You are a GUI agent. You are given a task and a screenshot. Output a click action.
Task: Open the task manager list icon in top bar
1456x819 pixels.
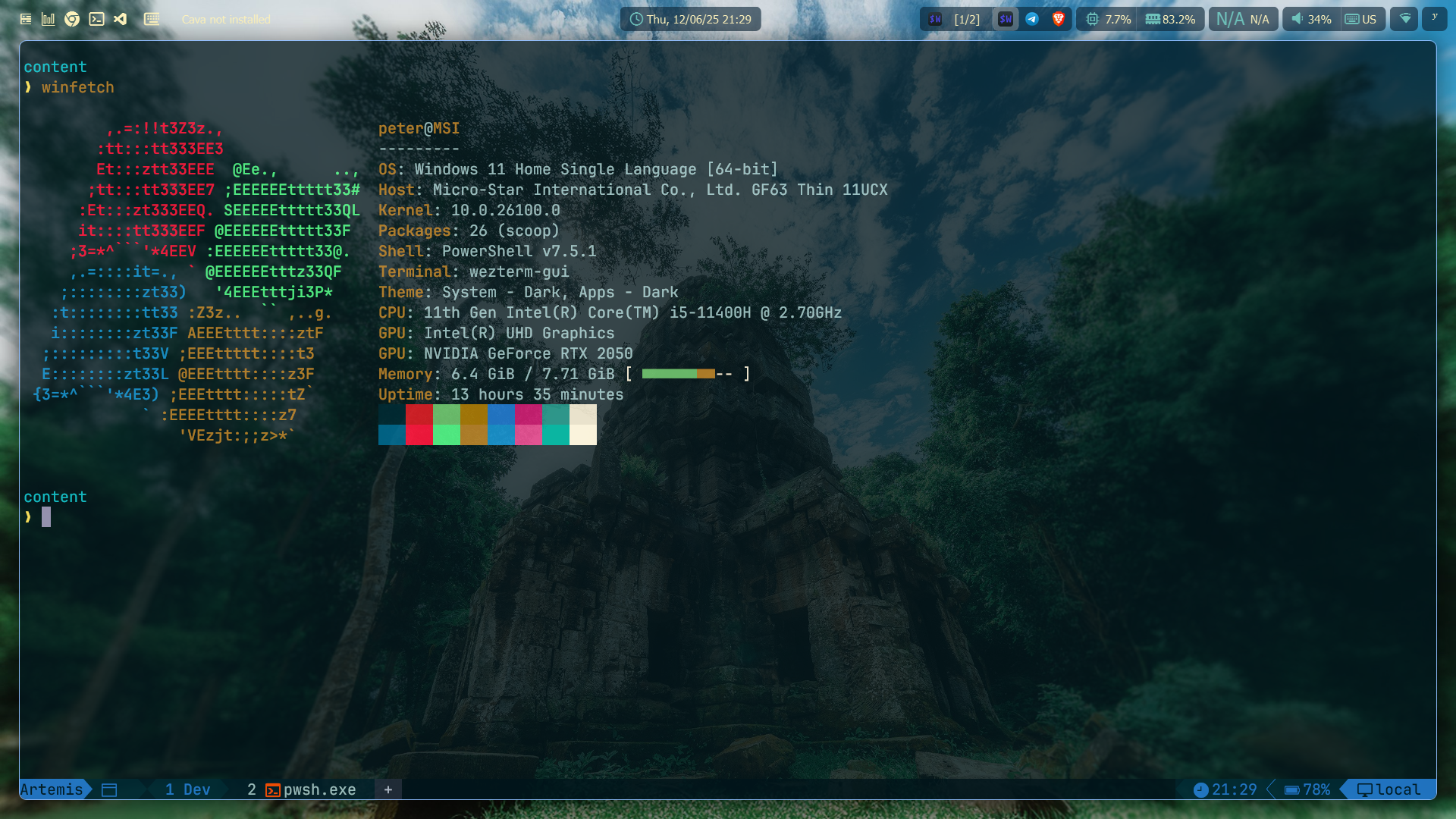point(26,19)
